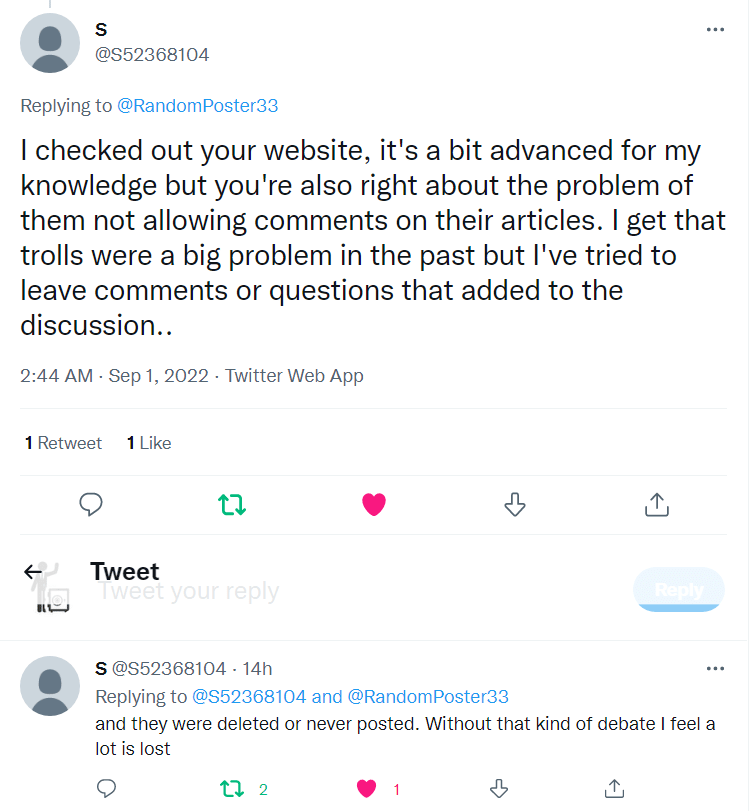This screenshot has height=811, width=755.
Task: Click the download arrow icon on main tweet
Action: [x=515, y=504]
